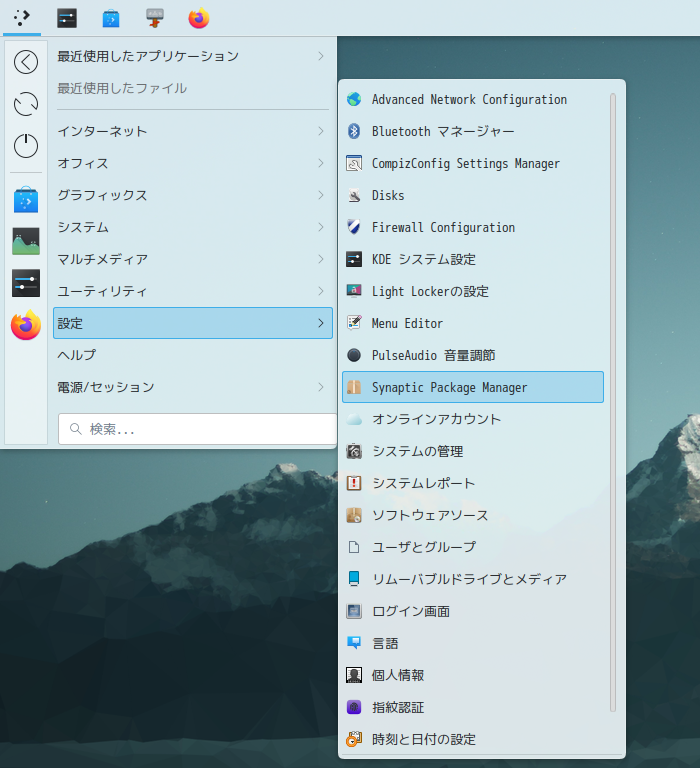
Task: Click the back arrow icon in menu sidebar
Action: tap(26, 62)
